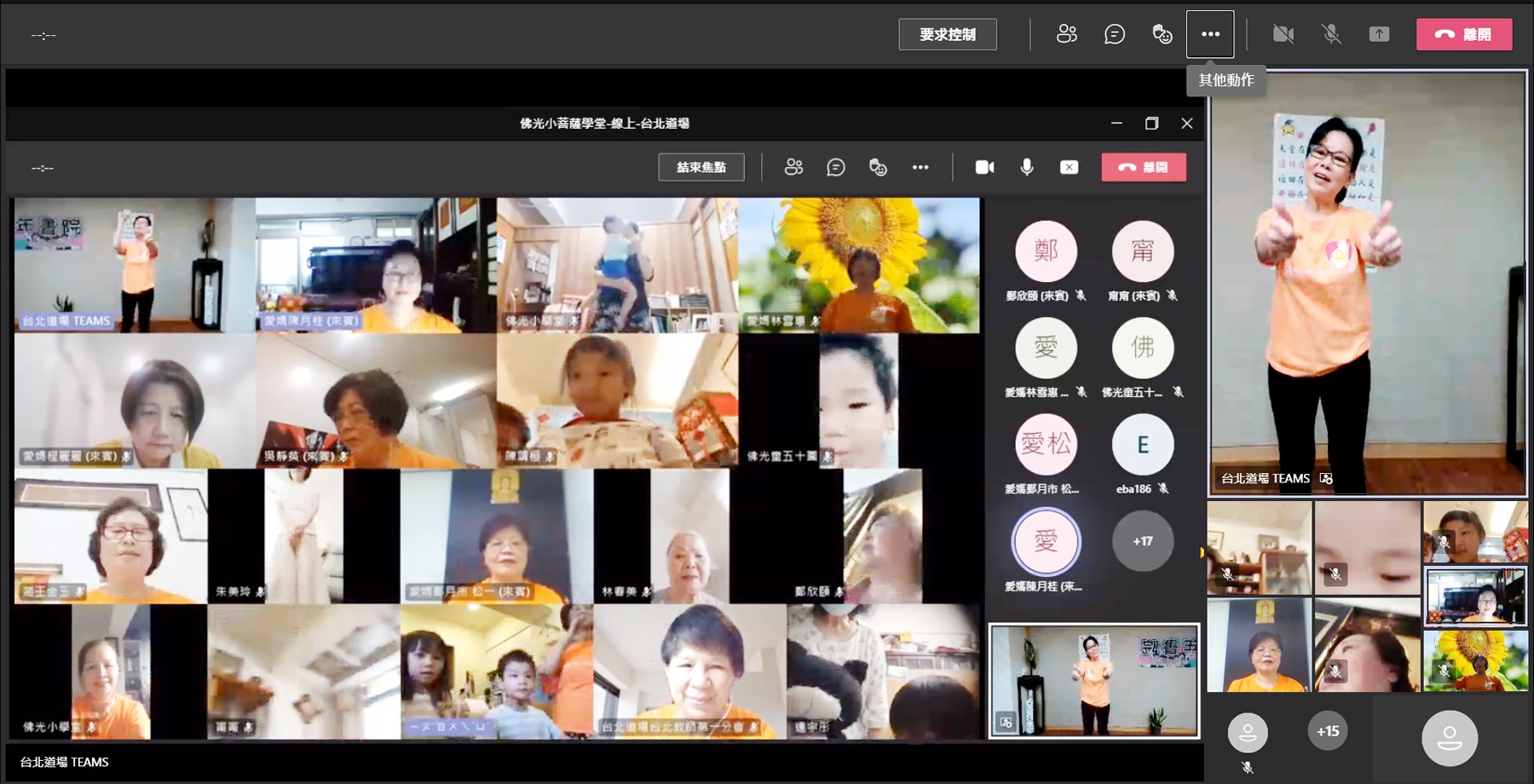This screenshot has height=784, width=1534.
Task: Open chat from the main meeting toolbar
Action: click(1114, 34)
